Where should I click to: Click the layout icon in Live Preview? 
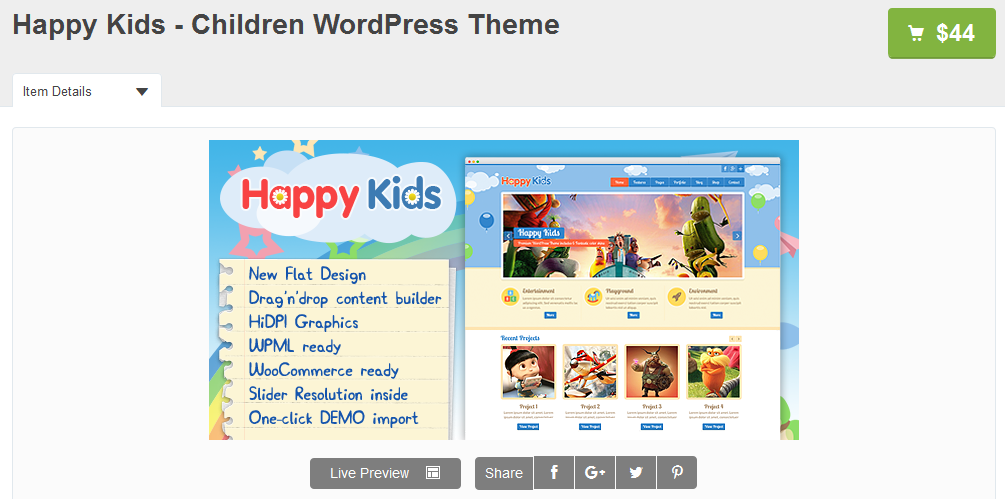point(433,473)
